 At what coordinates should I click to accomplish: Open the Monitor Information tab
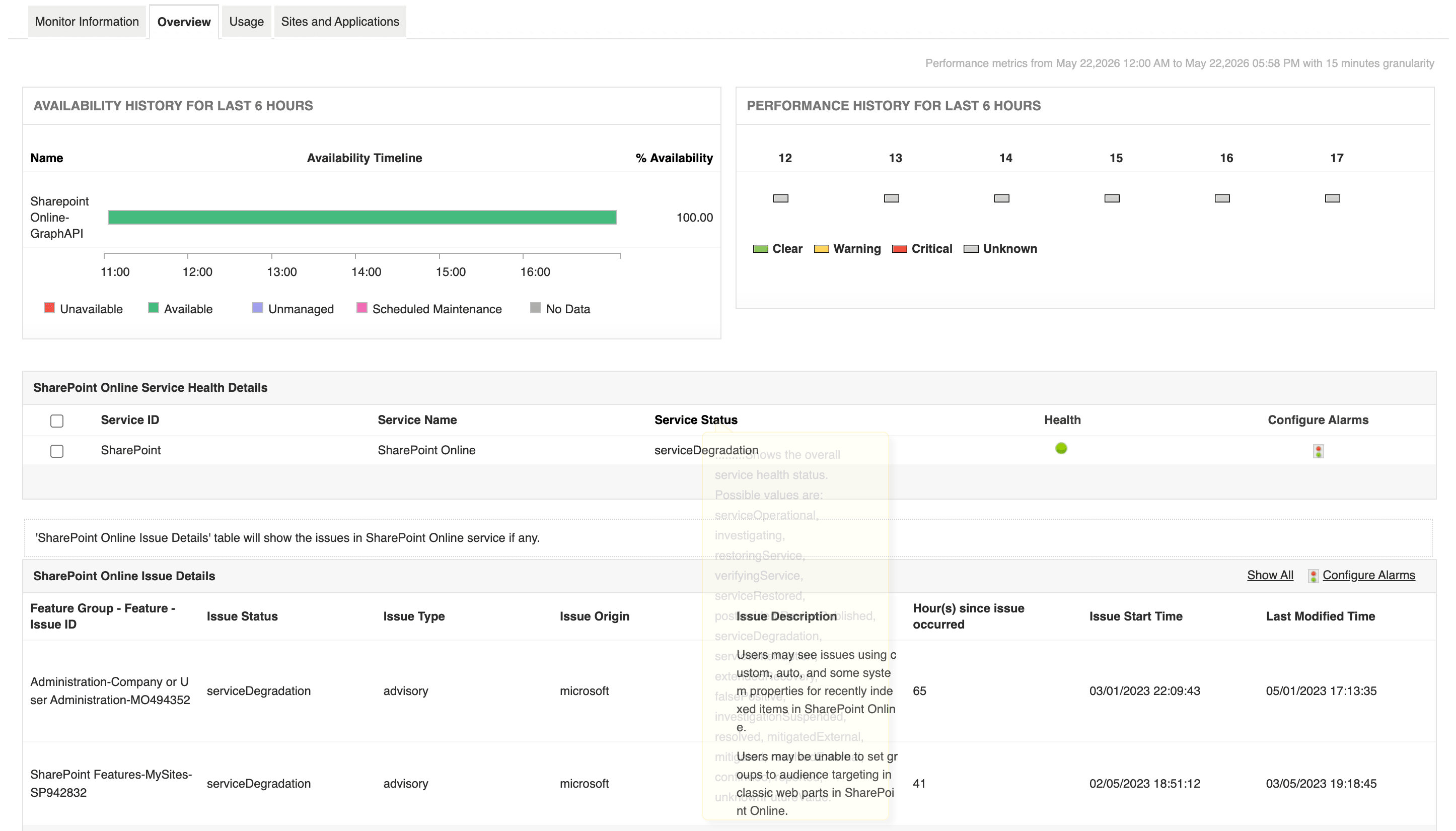pyautogui.click(x=87, y=22)
